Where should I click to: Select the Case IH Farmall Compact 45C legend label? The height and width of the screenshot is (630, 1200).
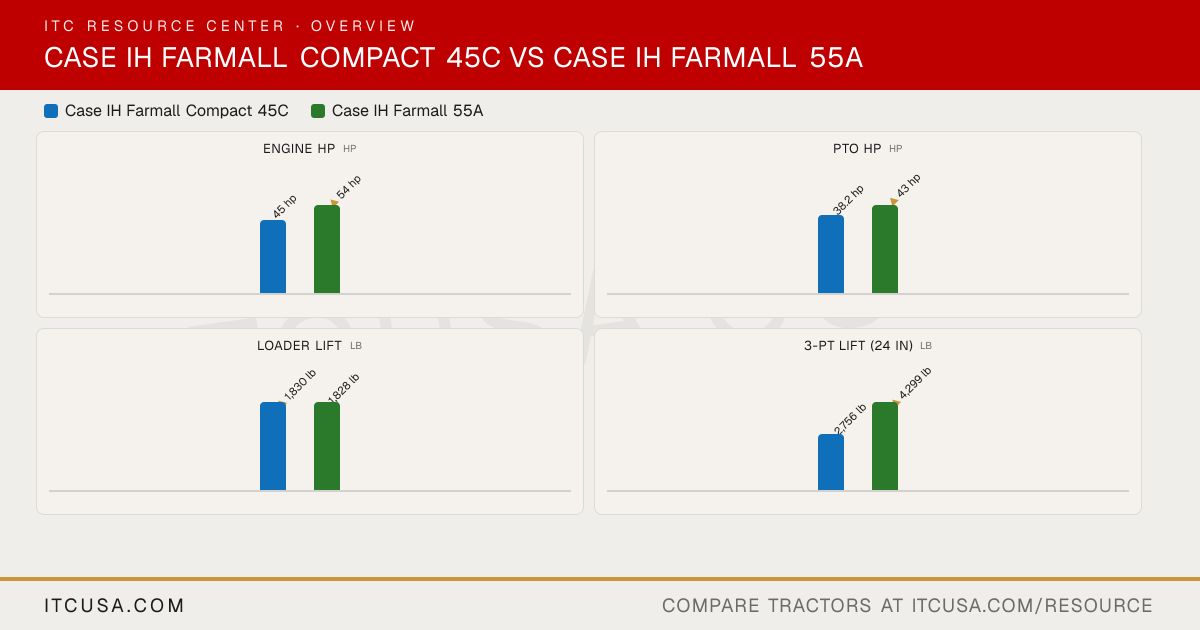click(x=177, y=111)
